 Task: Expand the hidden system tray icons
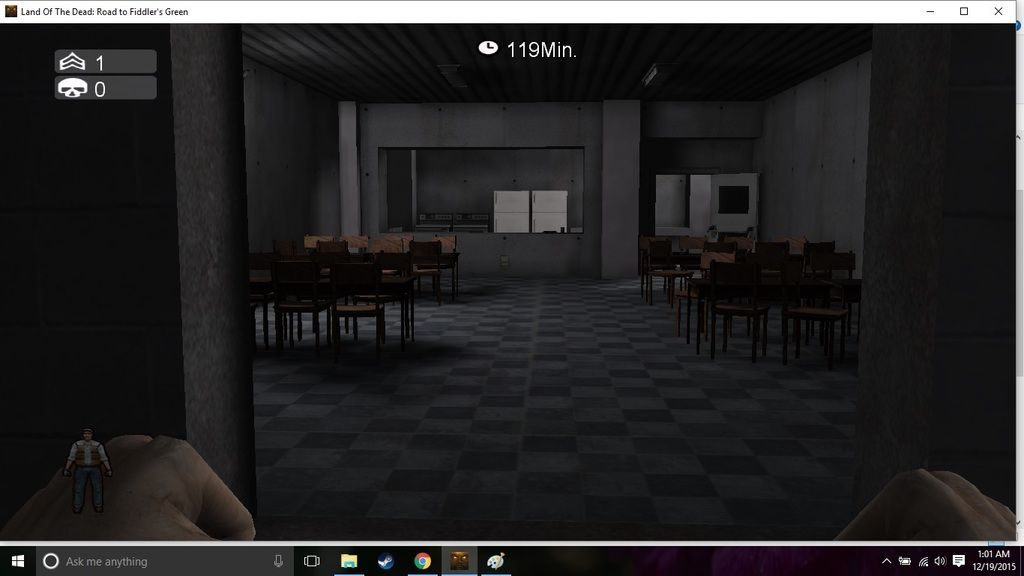tap(887, 561)
